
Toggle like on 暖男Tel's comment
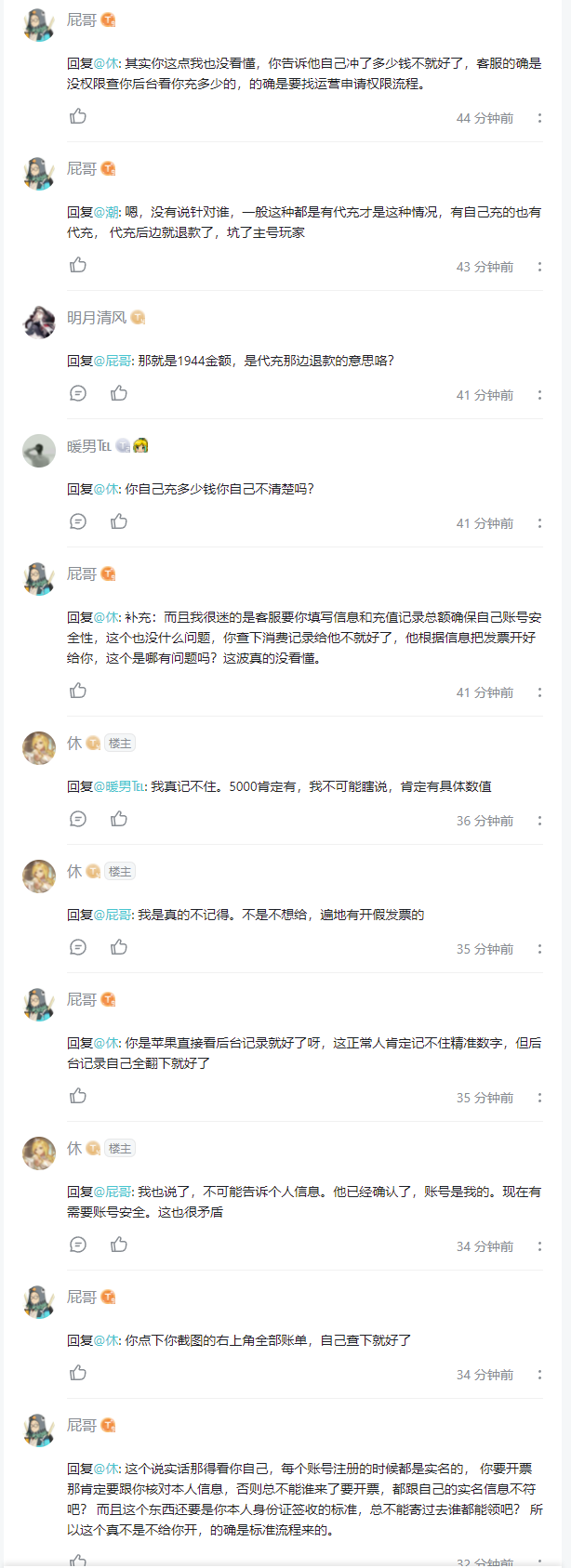point(119,521)
